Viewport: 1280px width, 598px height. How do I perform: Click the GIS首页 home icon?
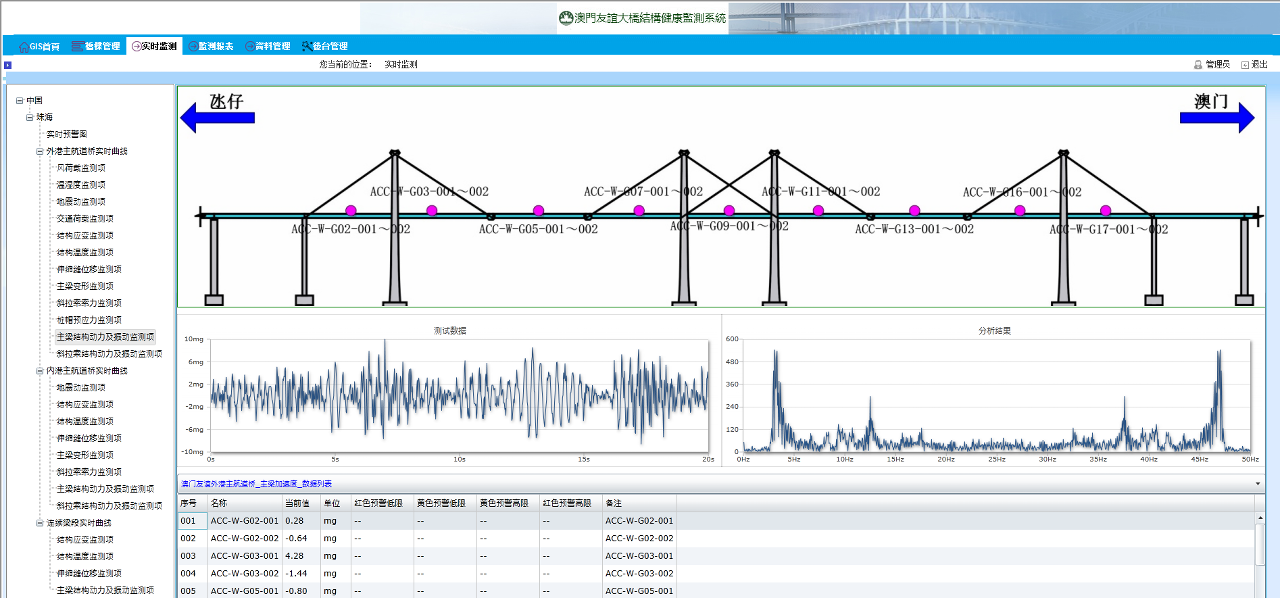tap(23, 46)
